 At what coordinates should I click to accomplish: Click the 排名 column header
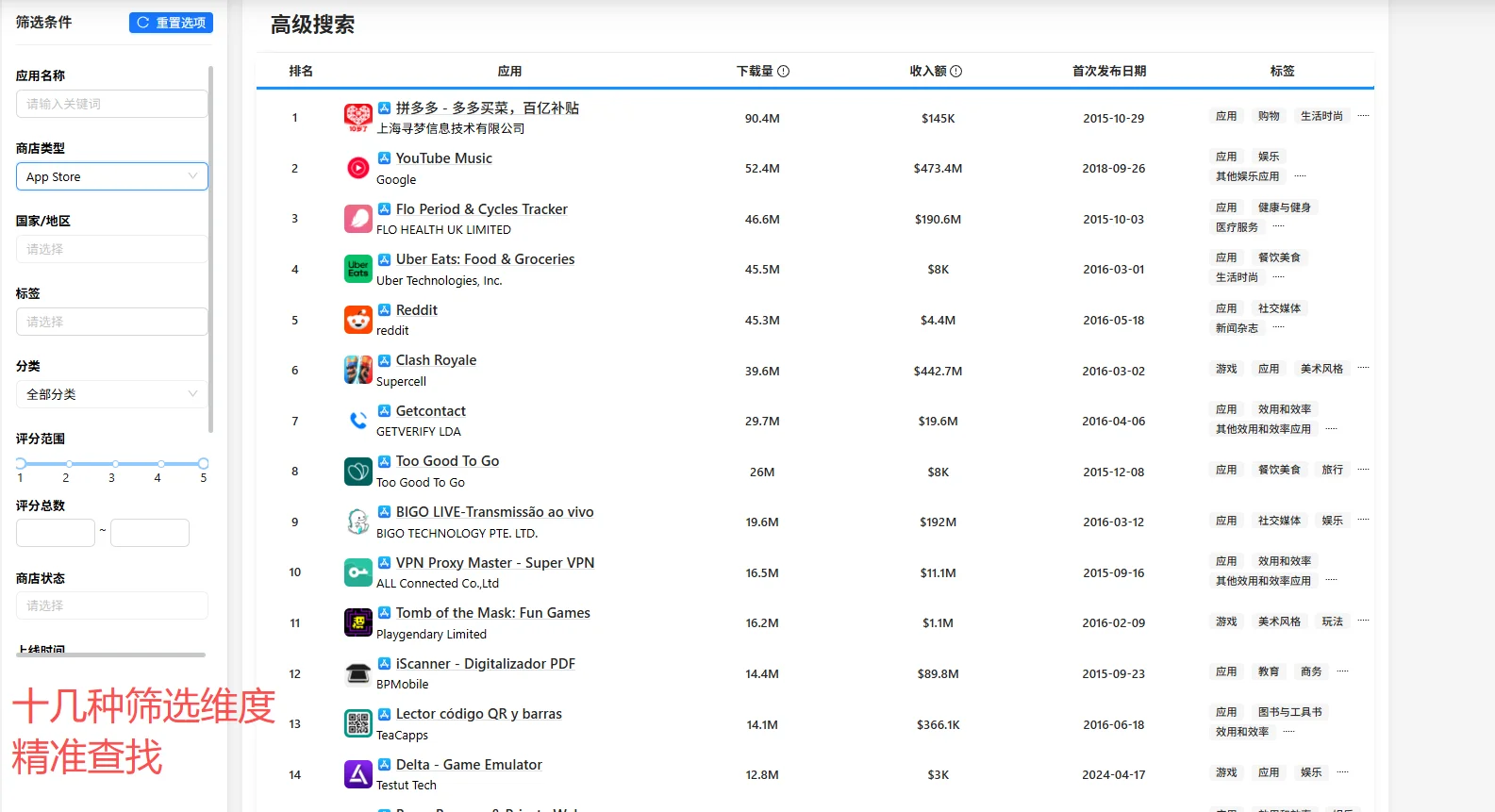click(x=301, y=71)
